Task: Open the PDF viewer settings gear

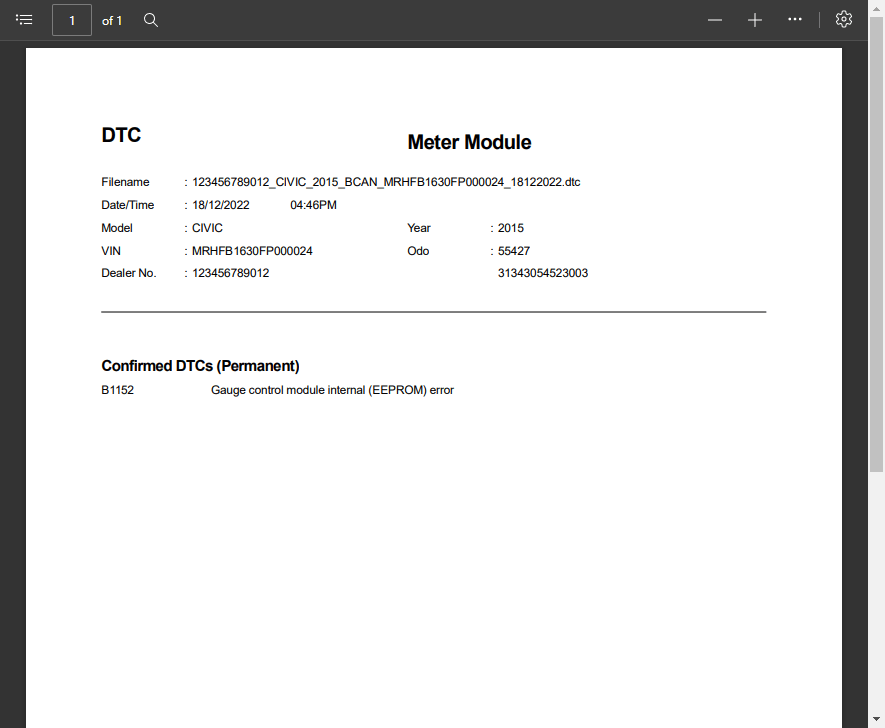Action: pyautogui.click(x=844, y=19)
